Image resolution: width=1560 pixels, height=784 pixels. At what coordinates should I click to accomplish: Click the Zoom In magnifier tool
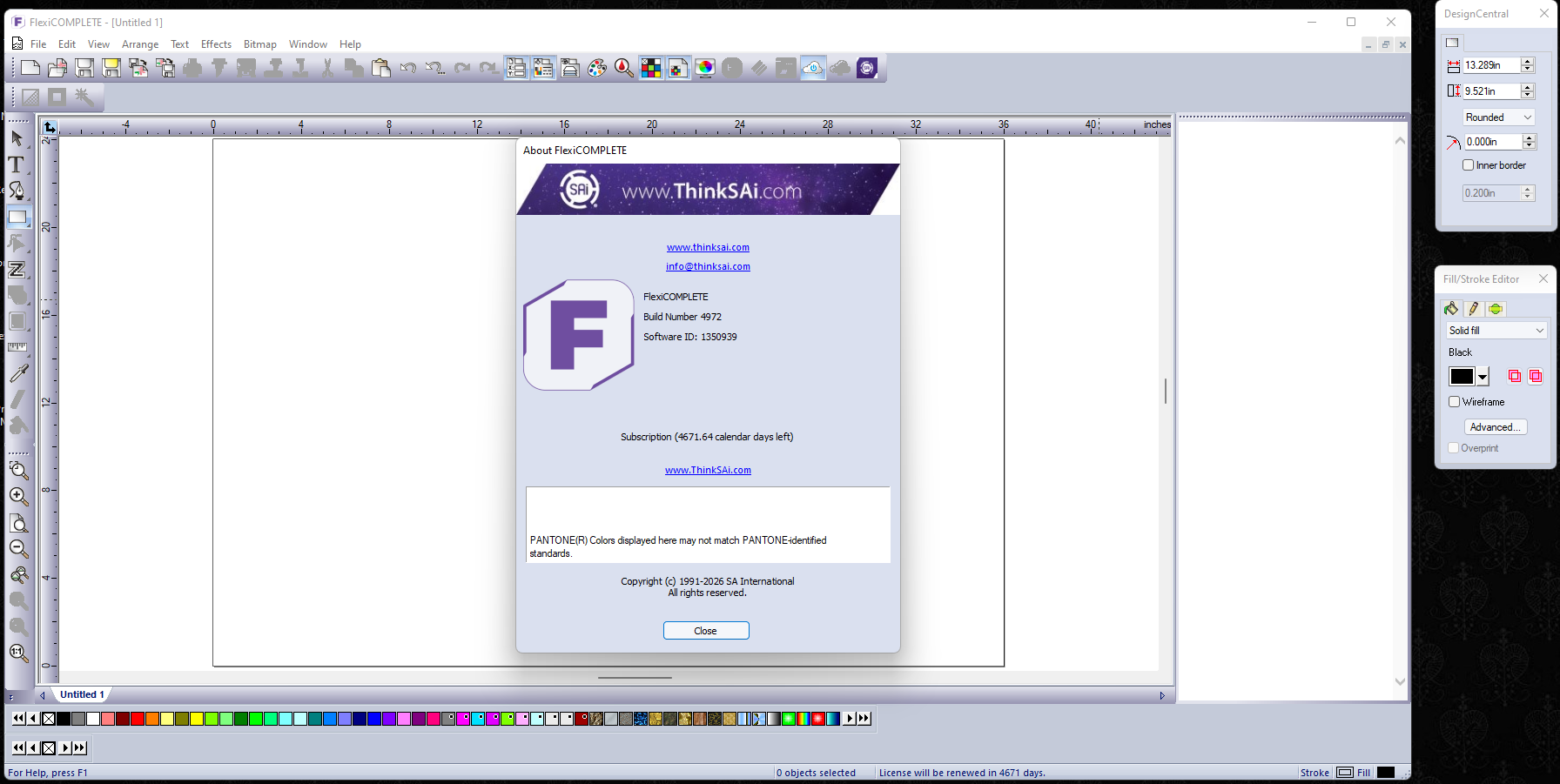click(x=18, y=496)
